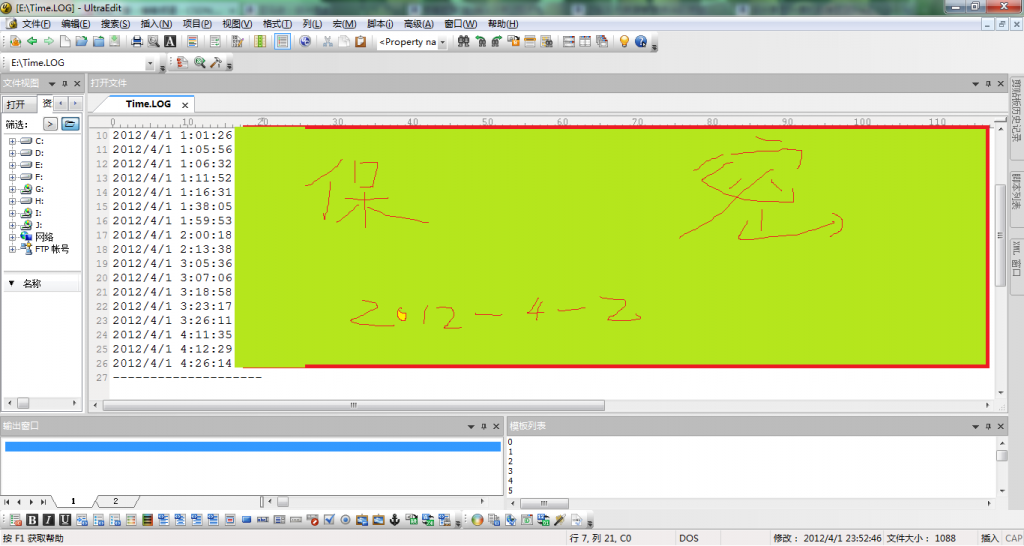The width and height of the screenshot is (1024, 546).
Task: Click the green magnifier icon beside the path box
Action: [x=200, y=62]
